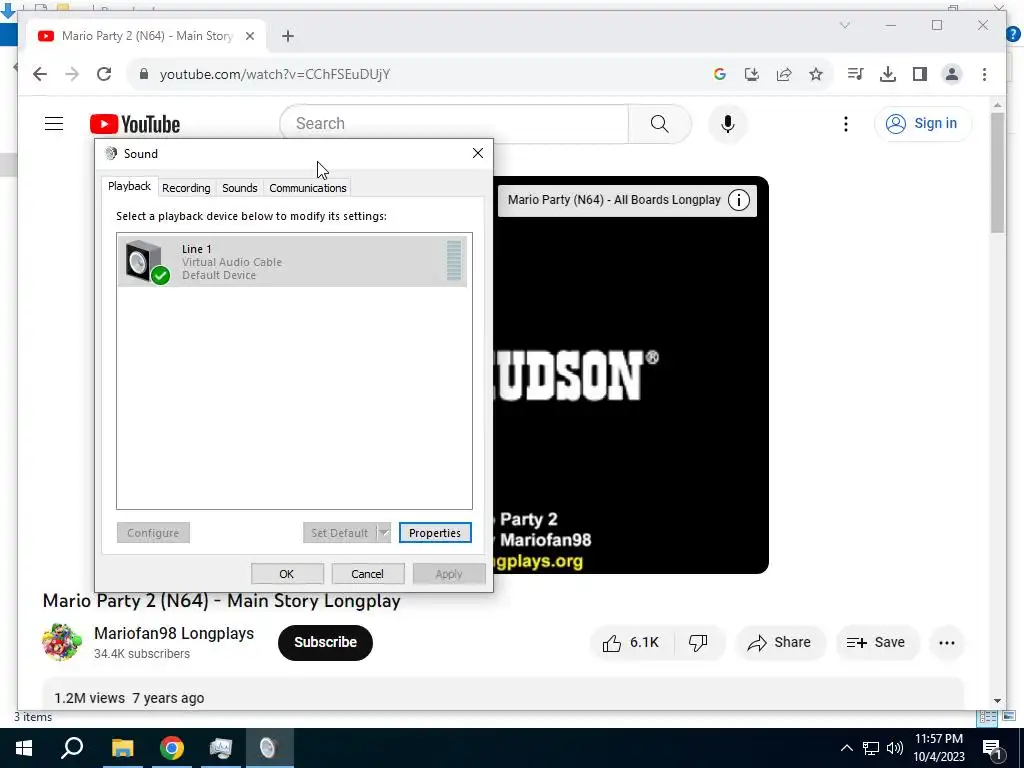The image size is (1024, 768).
Task: Close the Sound dialog
Action: (478, 153)
